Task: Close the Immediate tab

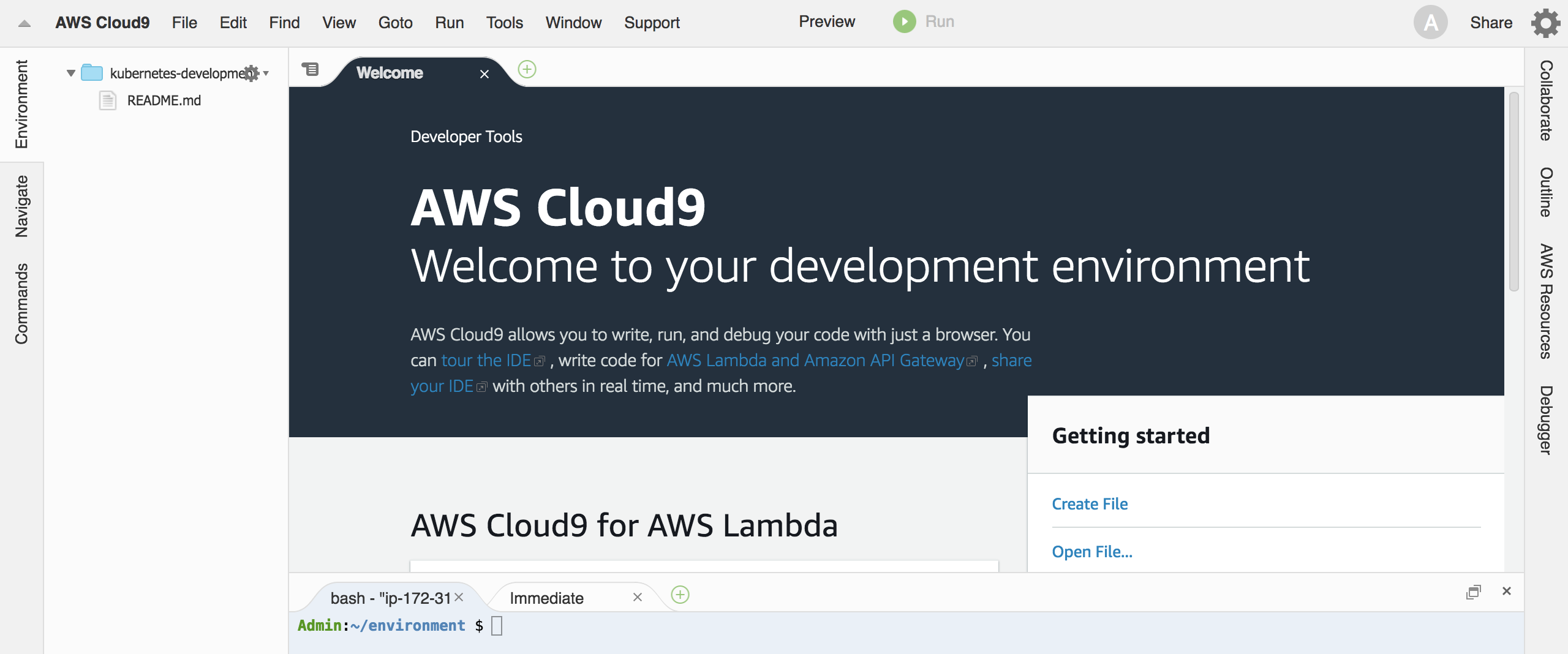Action: [637, 597]
